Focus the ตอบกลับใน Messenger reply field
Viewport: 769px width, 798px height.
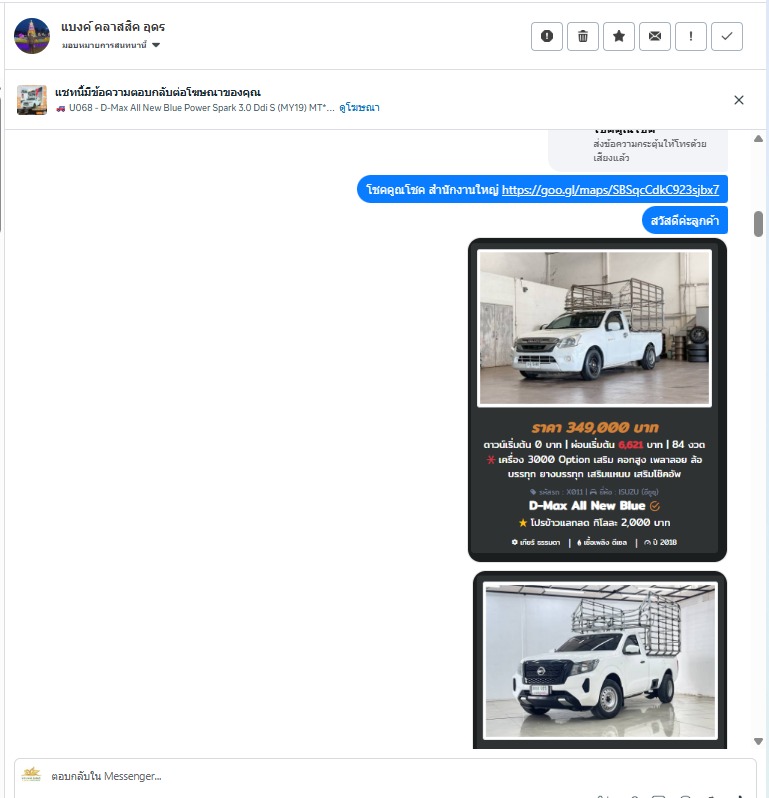click(385, 776)
